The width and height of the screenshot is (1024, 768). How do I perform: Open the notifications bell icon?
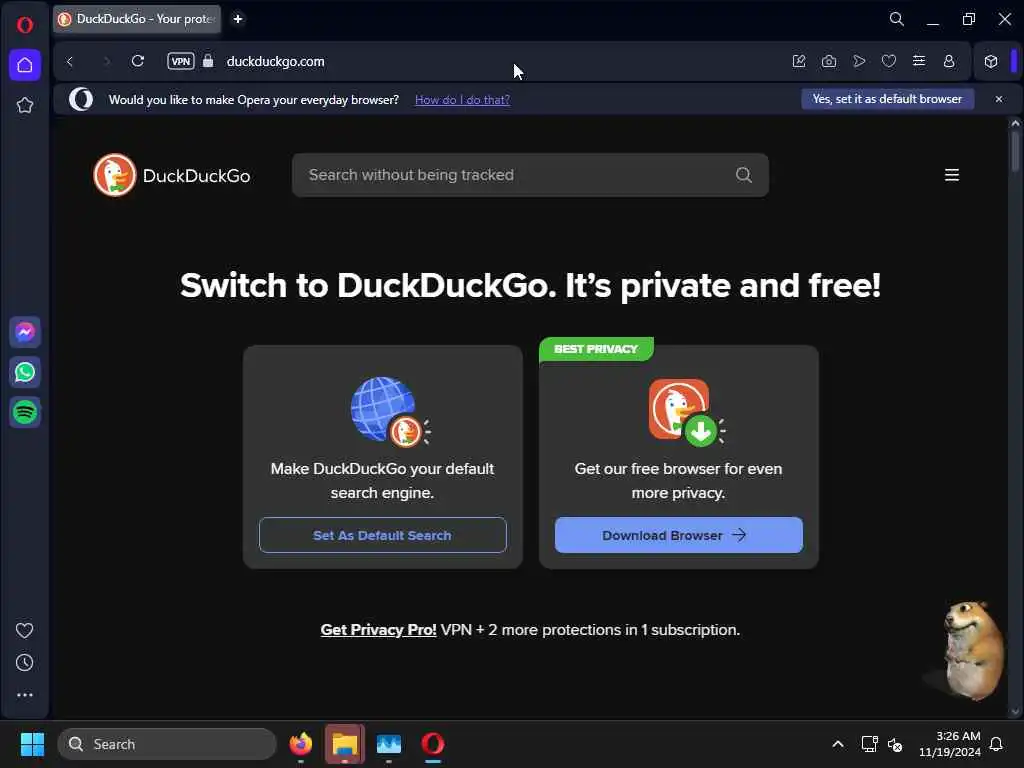point(996,744)
